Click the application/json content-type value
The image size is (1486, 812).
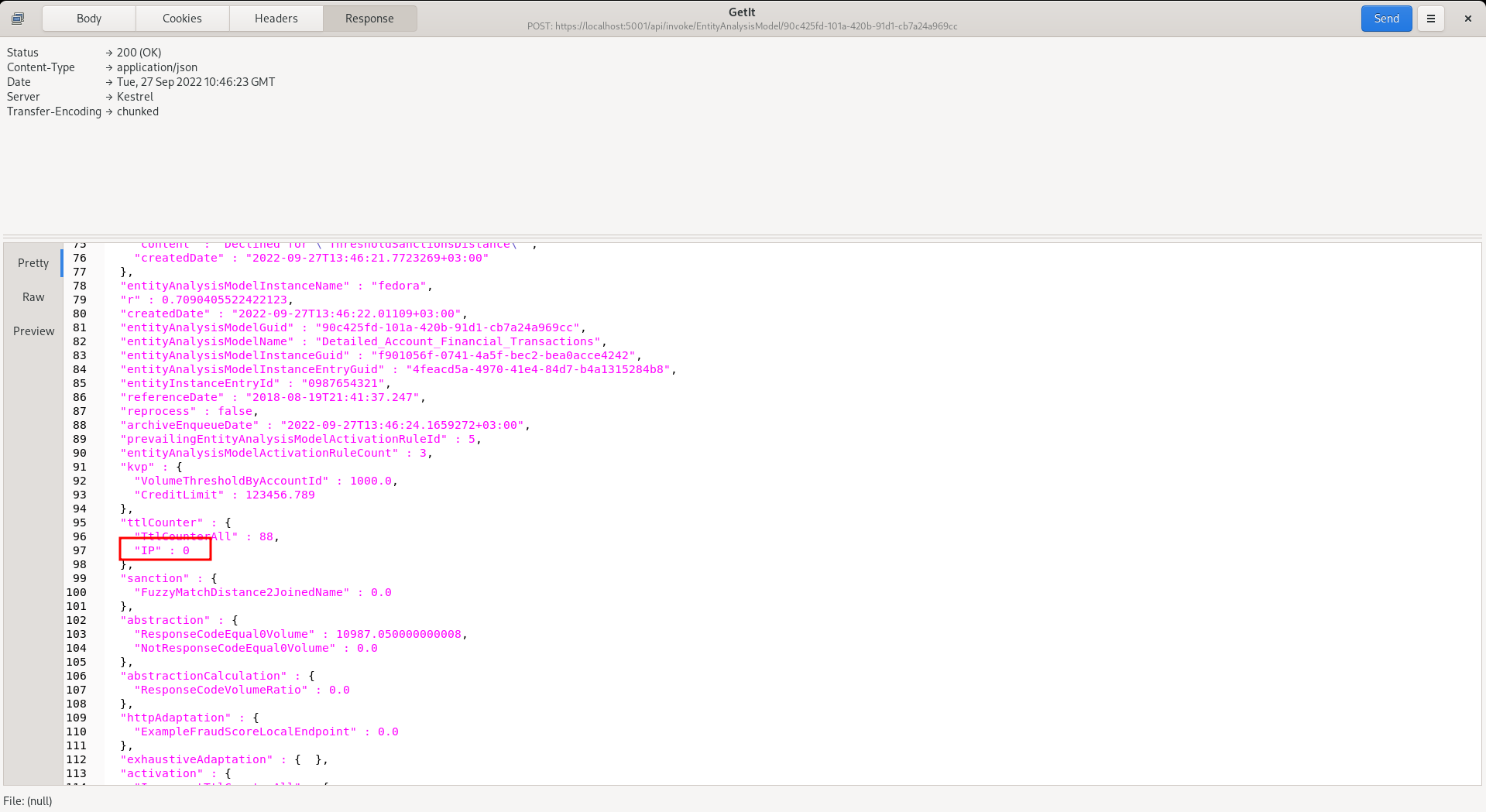pyautogui.click(x=157, y=67)
